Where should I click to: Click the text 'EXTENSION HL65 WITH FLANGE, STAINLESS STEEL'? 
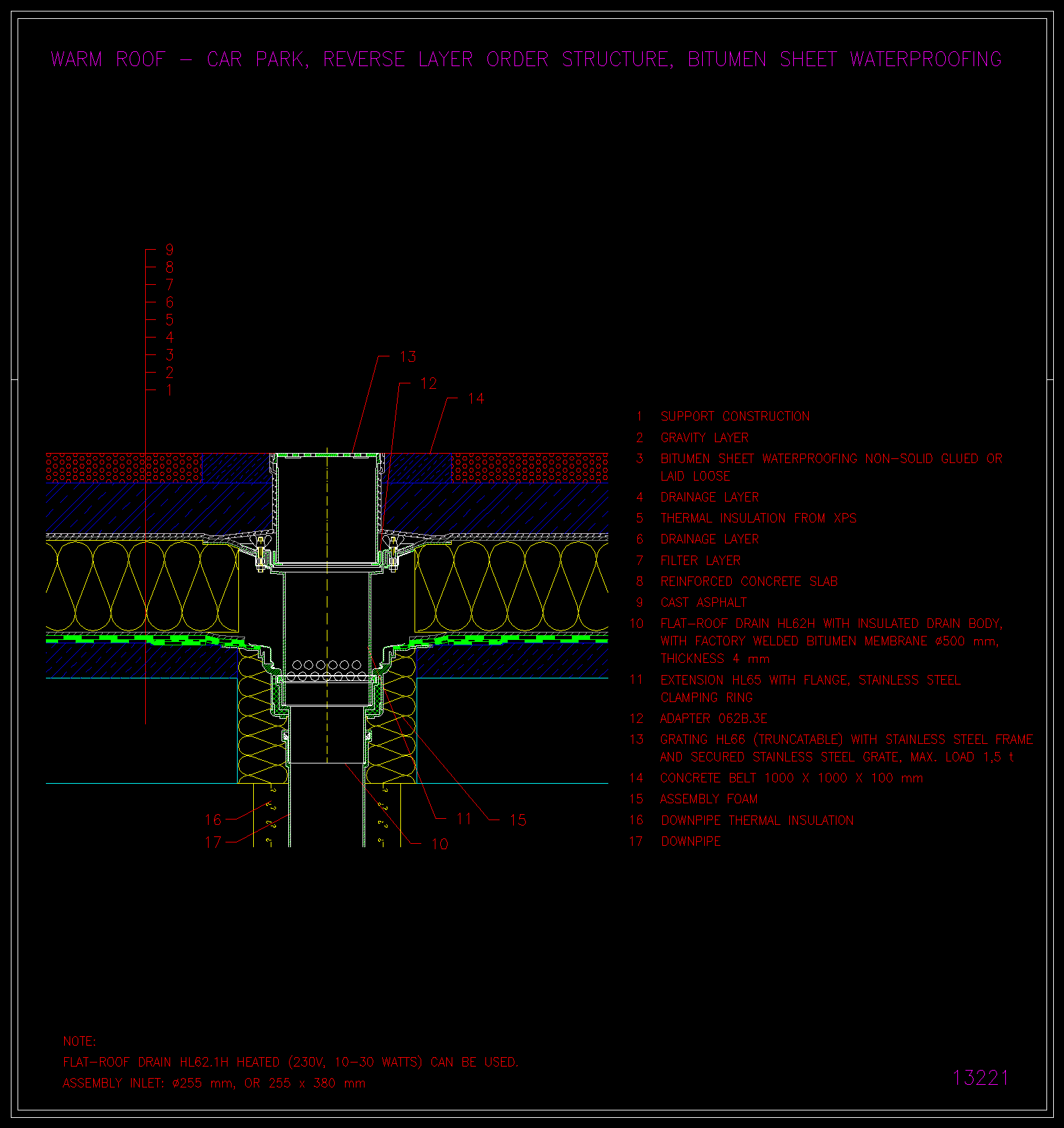810,680
